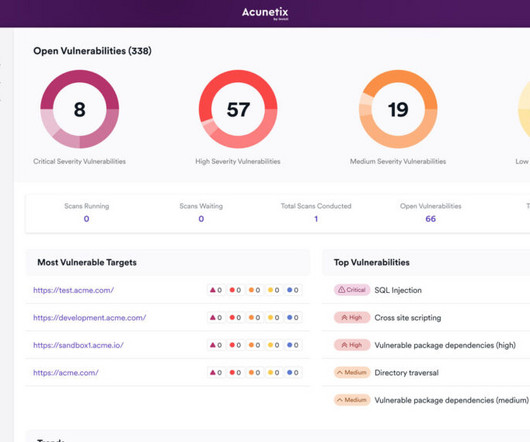Screen dimensions: 530x442
Task: Click the Most Vulnerable Targets heading
Action: pyautogui.click(x=87, y=263)
